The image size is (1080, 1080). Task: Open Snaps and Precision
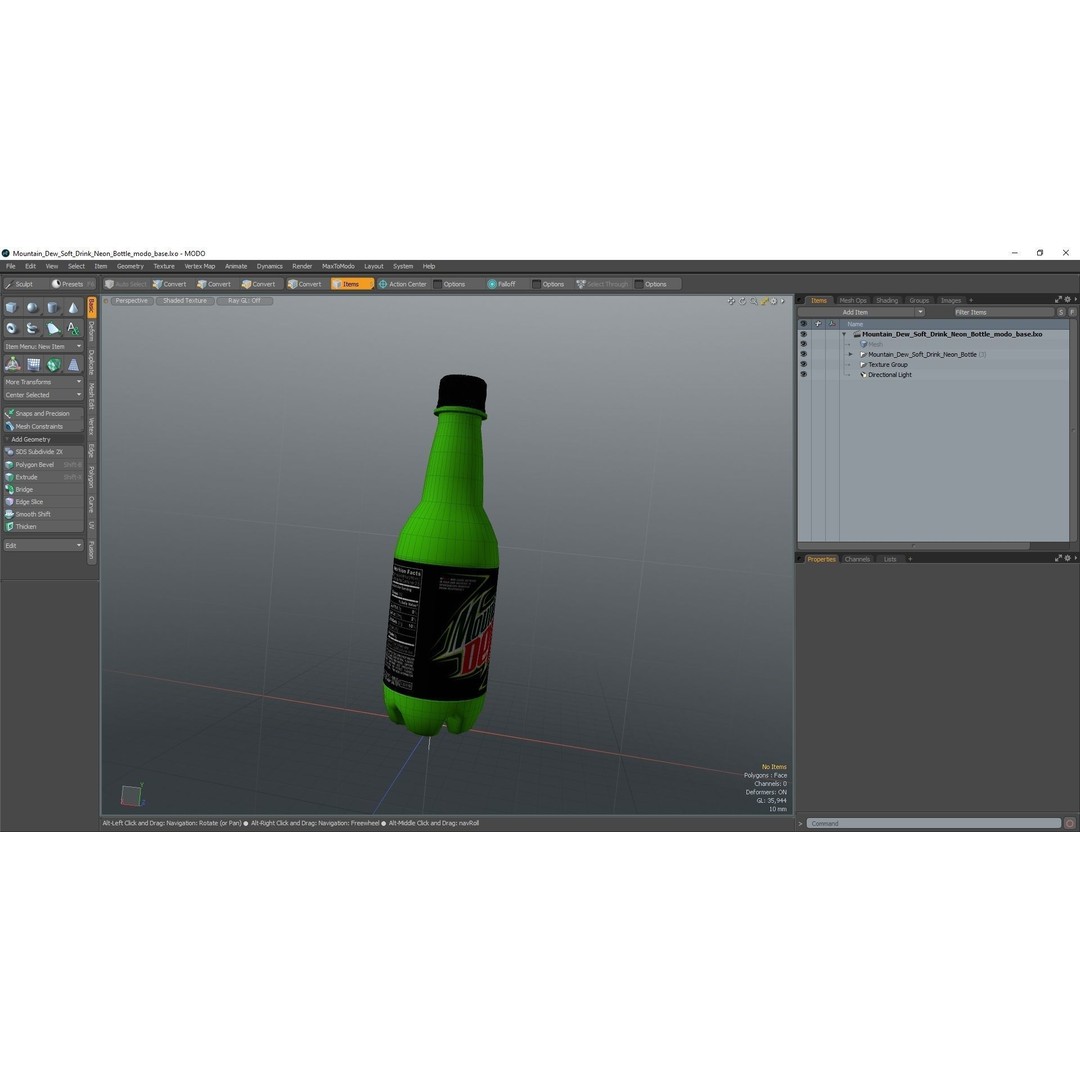pos(43,413)
